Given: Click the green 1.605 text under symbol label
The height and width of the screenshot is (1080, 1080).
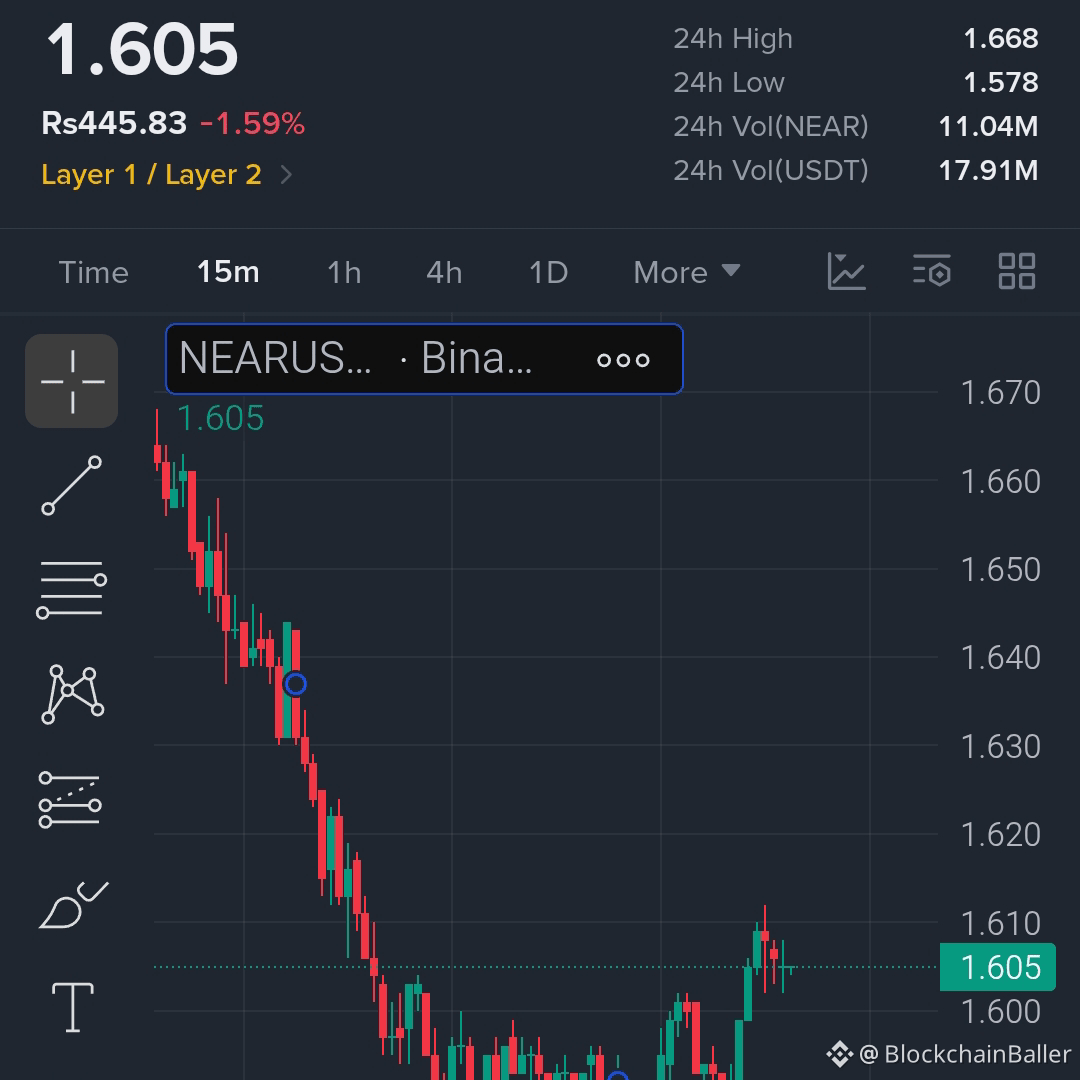Looking at the screenshot, I should [220, 418].
